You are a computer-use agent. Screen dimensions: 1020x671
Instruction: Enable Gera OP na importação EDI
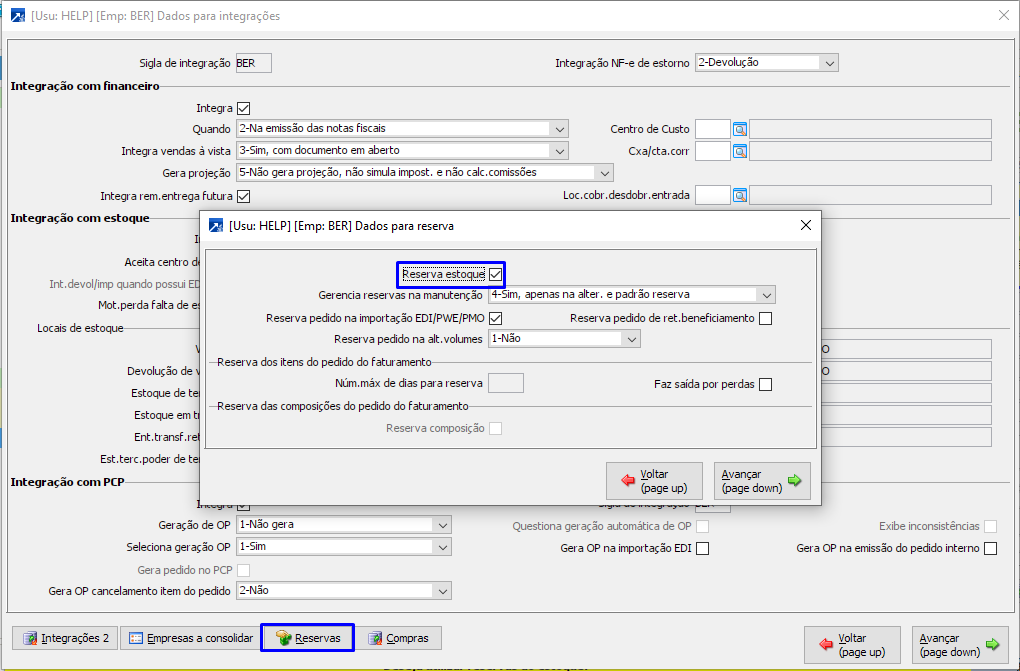click(x=703, y=549)
